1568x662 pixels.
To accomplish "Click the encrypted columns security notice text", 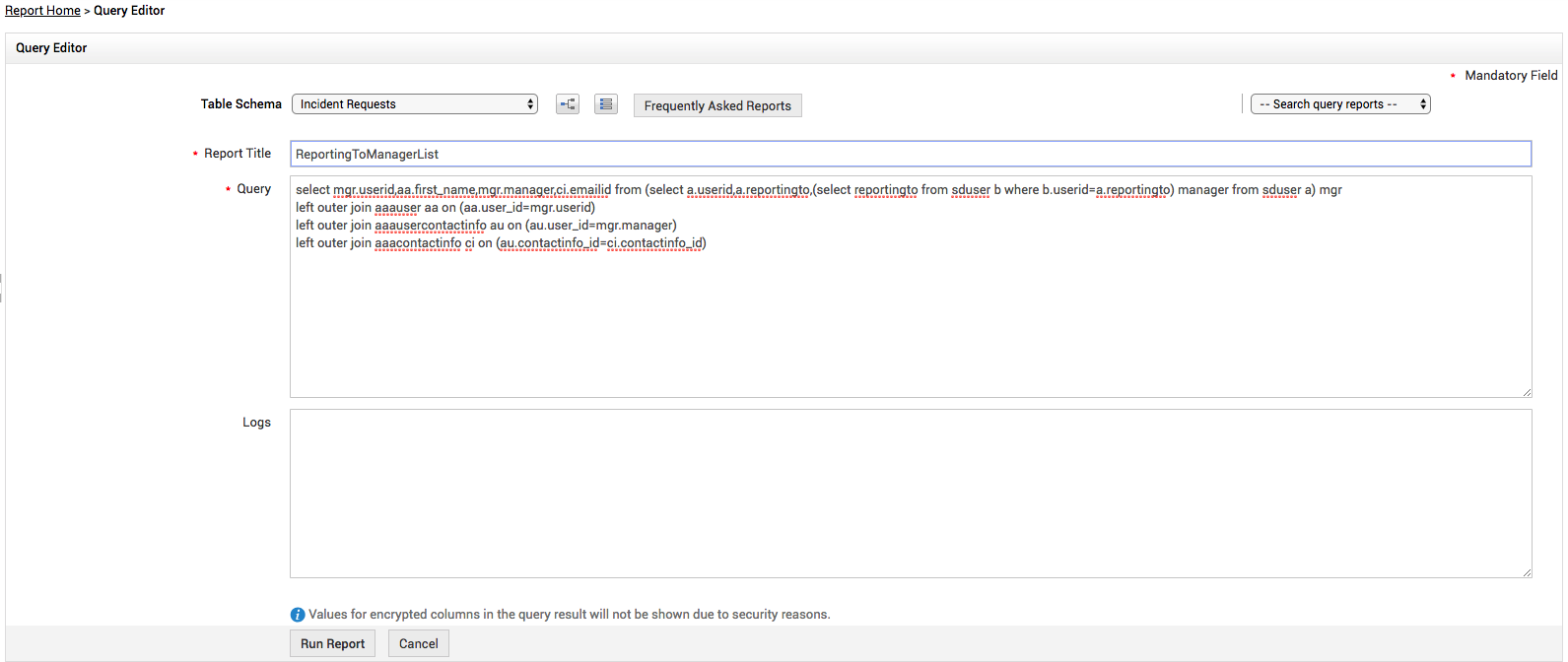I will (x=570, y=615).
